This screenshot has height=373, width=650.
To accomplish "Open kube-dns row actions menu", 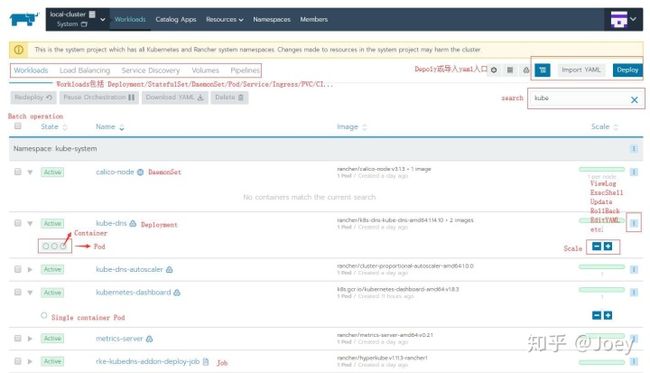I will click(633, 223).
